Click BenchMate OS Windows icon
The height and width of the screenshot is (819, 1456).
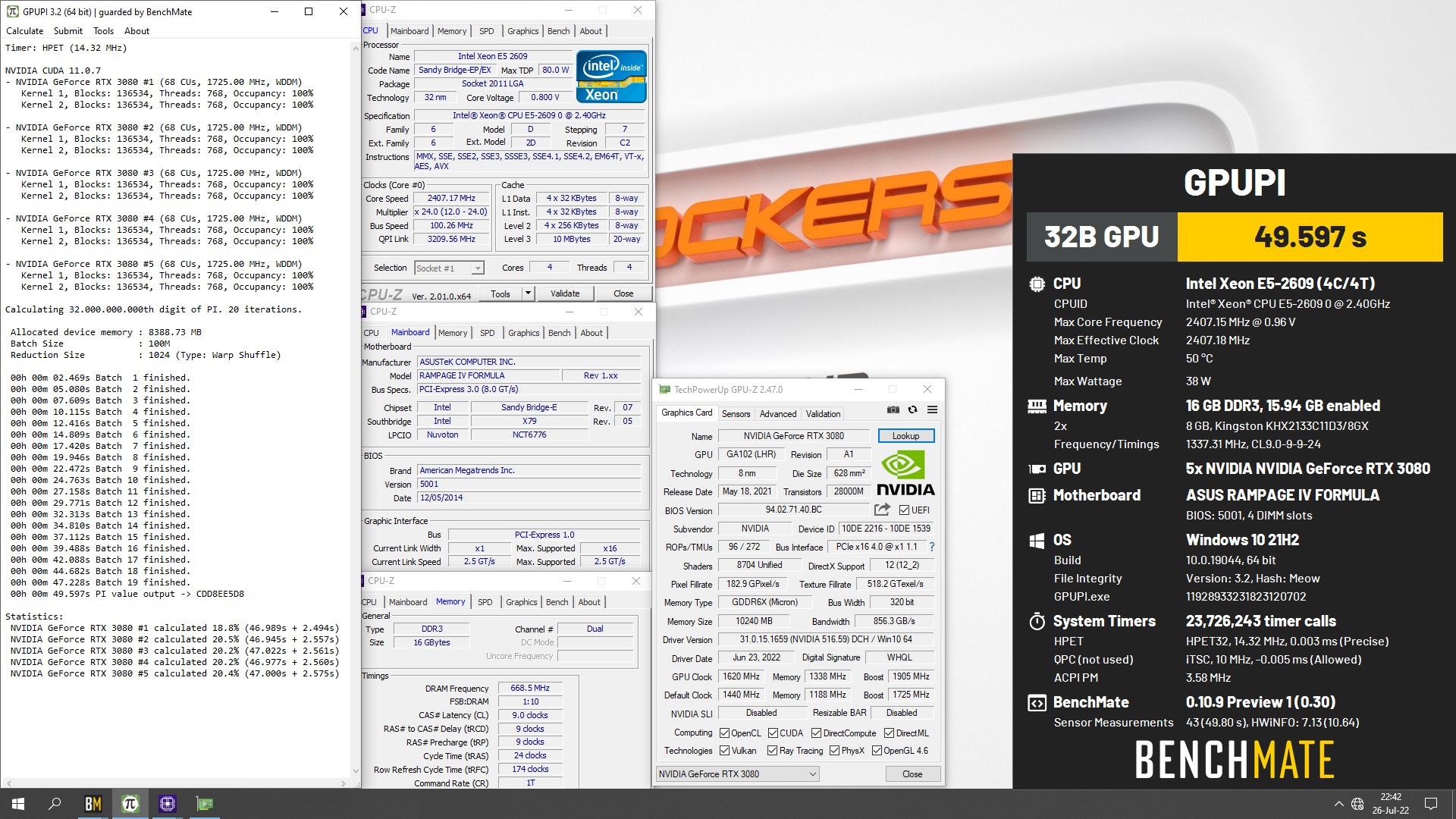[x=1037, y=541]
